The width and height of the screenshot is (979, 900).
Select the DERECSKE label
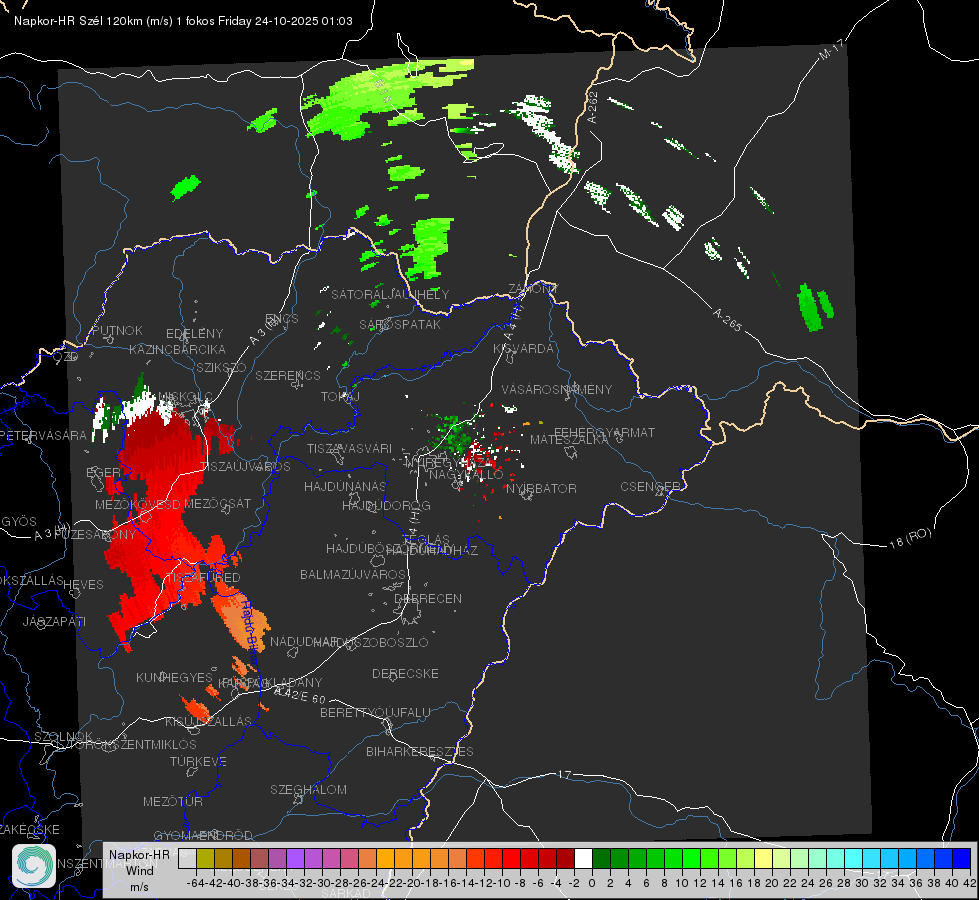pyautogui.click(x=405, y=673)
